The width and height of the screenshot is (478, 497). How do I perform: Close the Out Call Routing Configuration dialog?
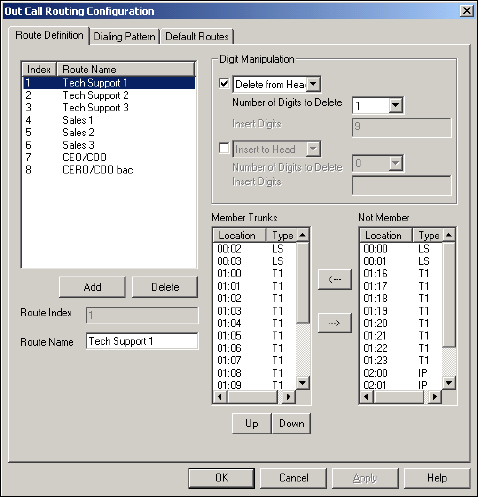(467, 11)
